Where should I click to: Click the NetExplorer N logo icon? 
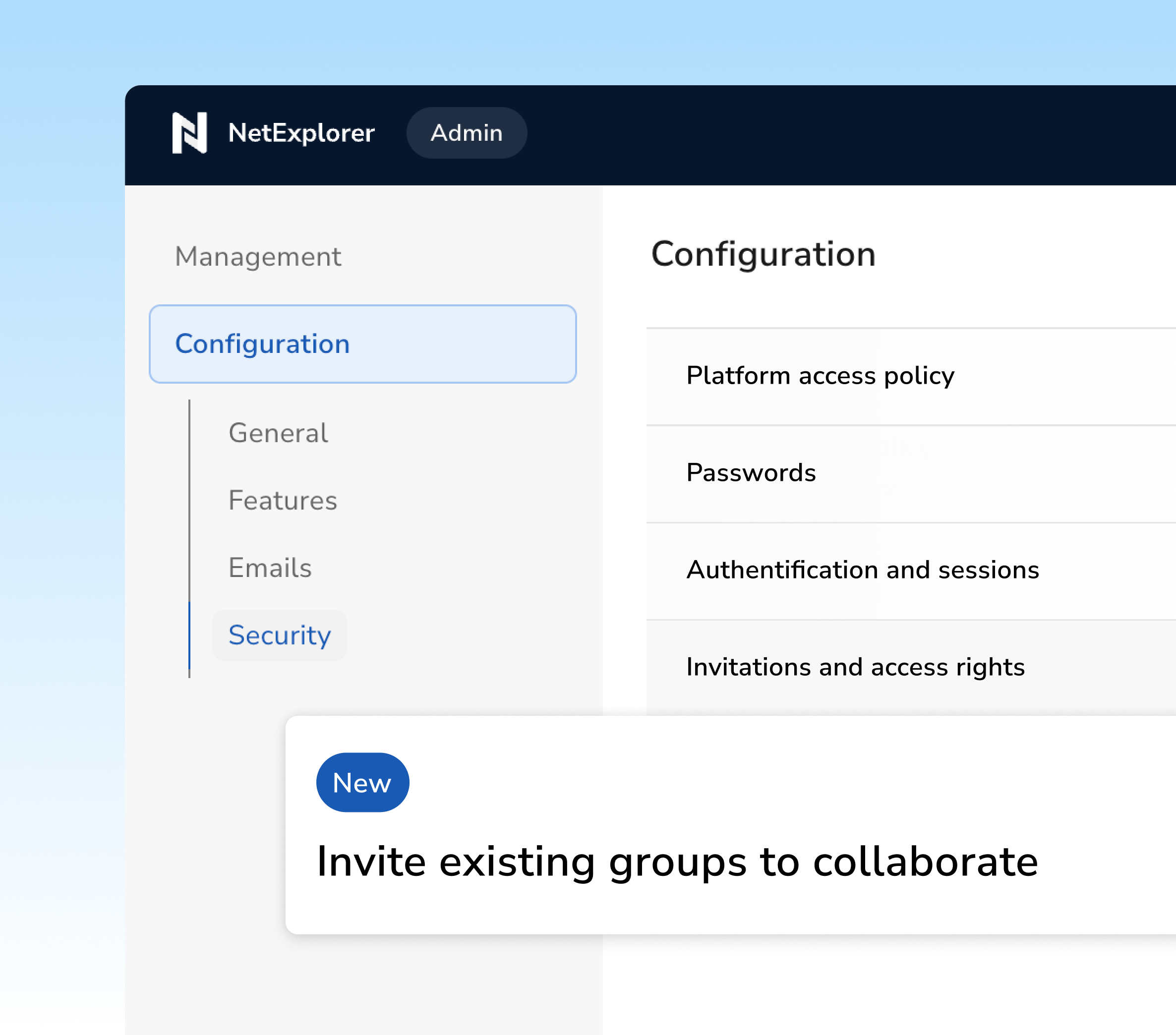[x=189, y=133]
